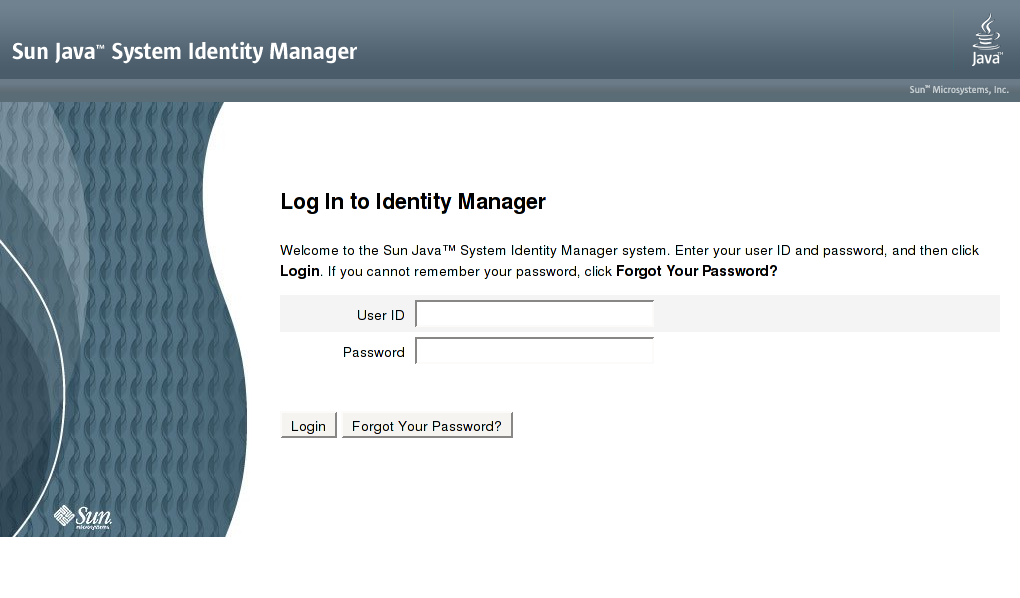Click bold Forgot Your Password? in the paragraph
The image size is (1020, 598).
[x=697, y=271]
